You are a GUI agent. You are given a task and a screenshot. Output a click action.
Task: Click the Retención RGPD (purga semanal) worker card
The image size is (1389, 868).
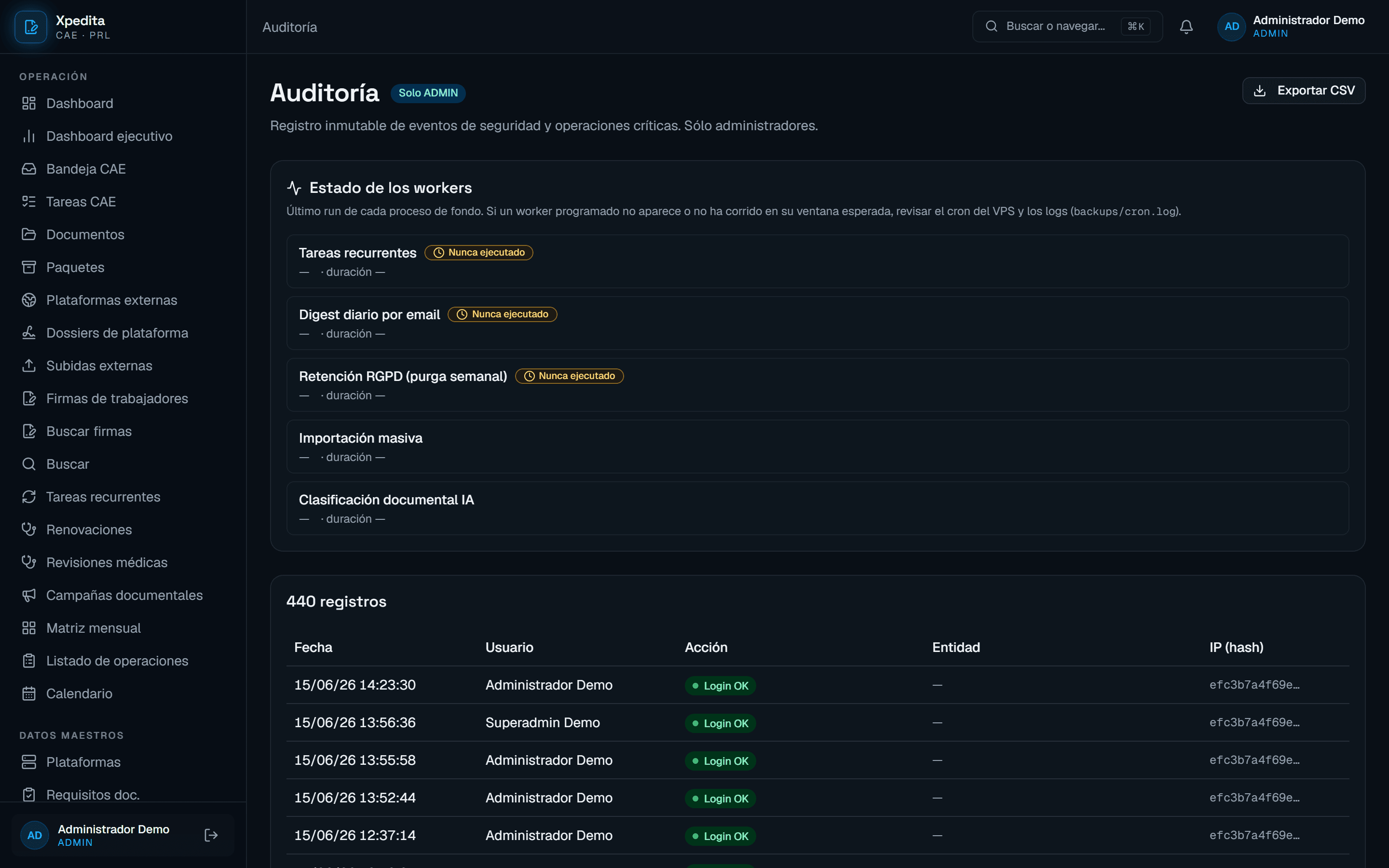point(817,385)
